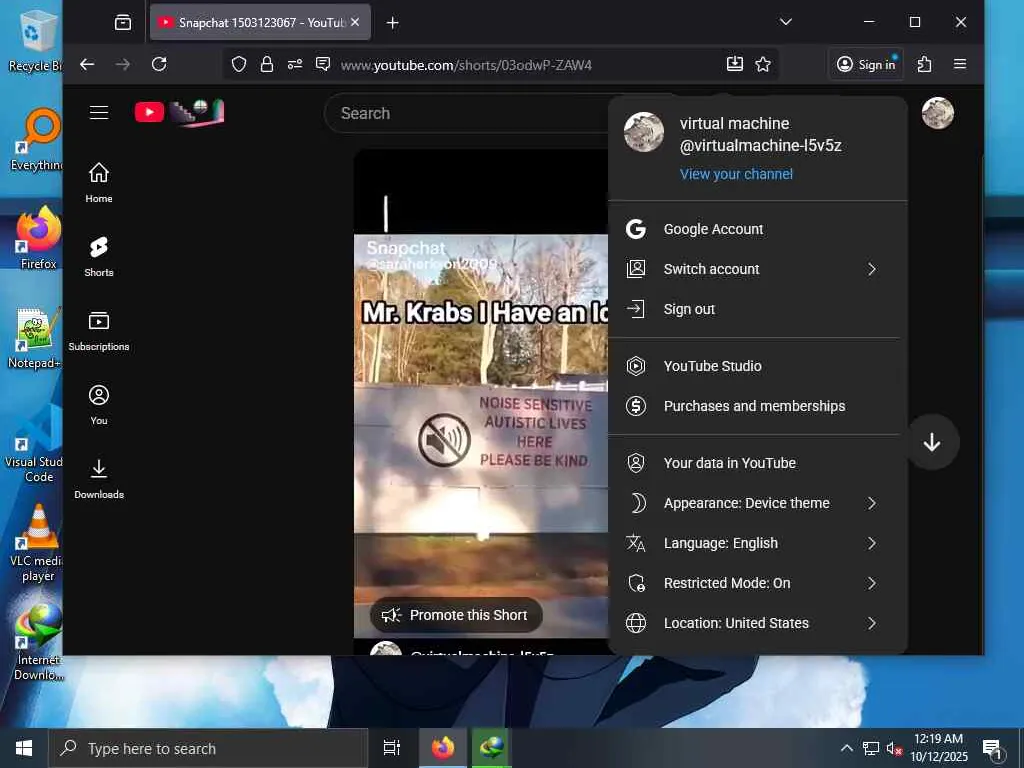Viewport: 1024px width, 768px height.
Task: Open the You page in sidebar
Action: click(99, 405)
